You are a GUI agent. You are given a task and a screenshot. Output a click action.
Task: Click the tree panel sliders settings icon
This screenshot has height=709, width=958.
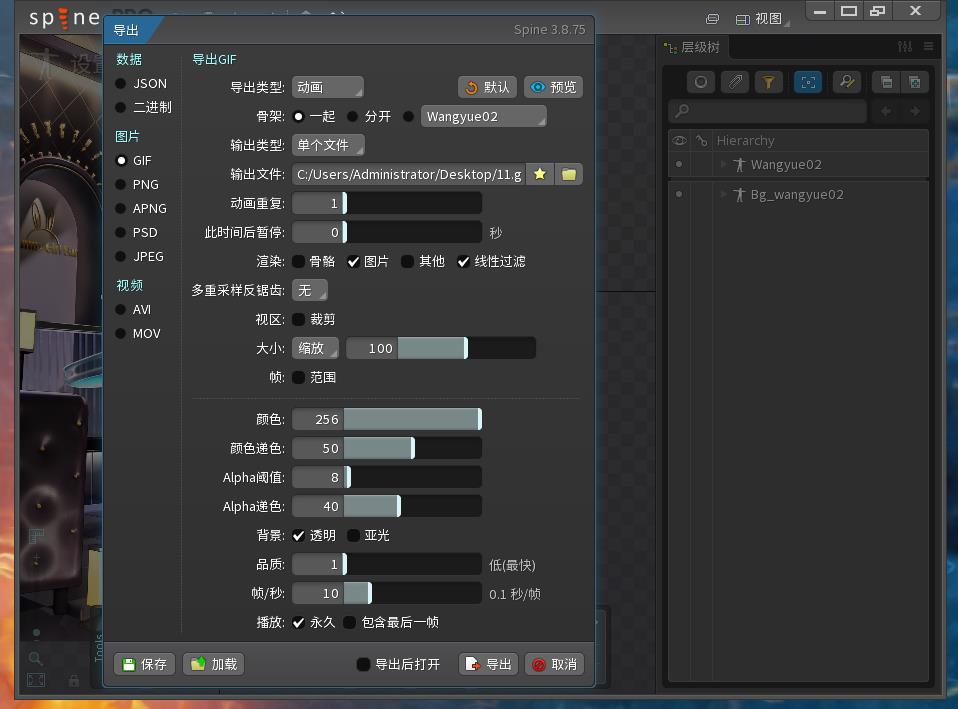tap(905, 46)
